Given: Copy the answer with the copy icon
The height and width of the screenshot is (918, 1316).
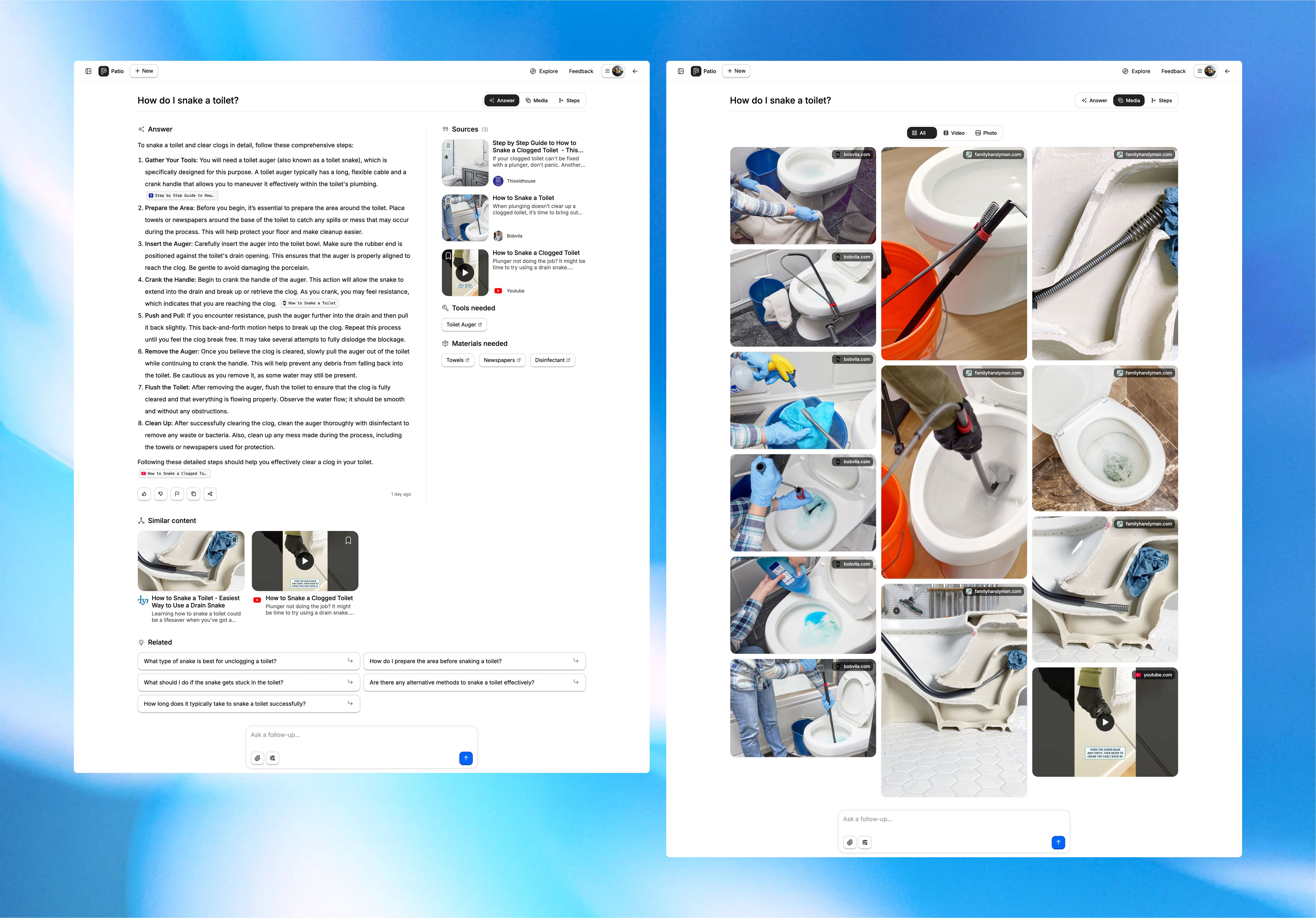Looking at the screenshot, I should [194, 494].
